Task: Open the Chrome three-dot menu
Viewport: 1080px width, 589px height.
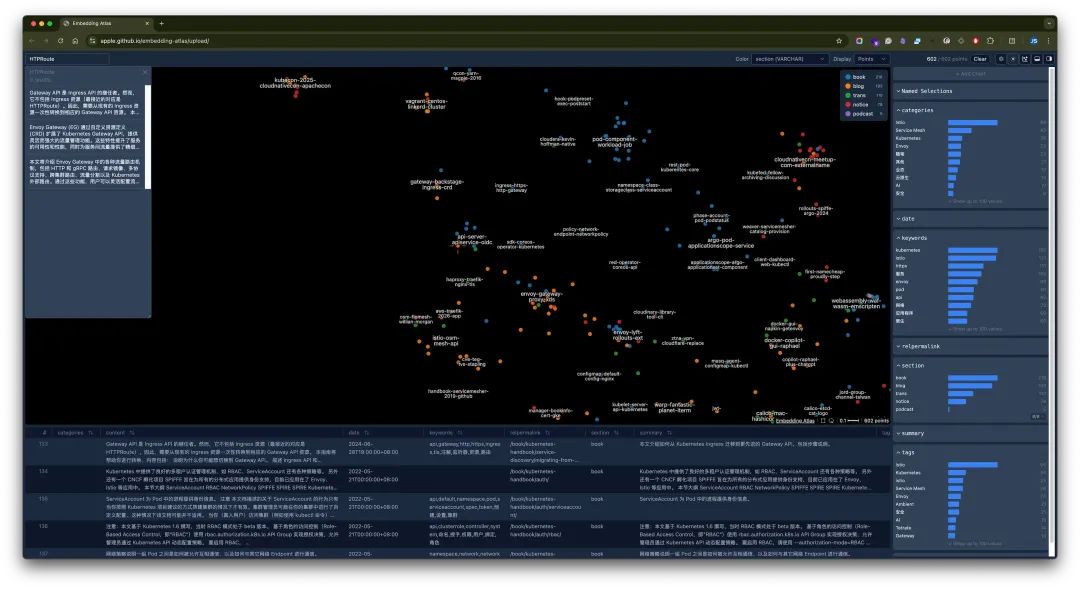Action: tap(1048, 41)
